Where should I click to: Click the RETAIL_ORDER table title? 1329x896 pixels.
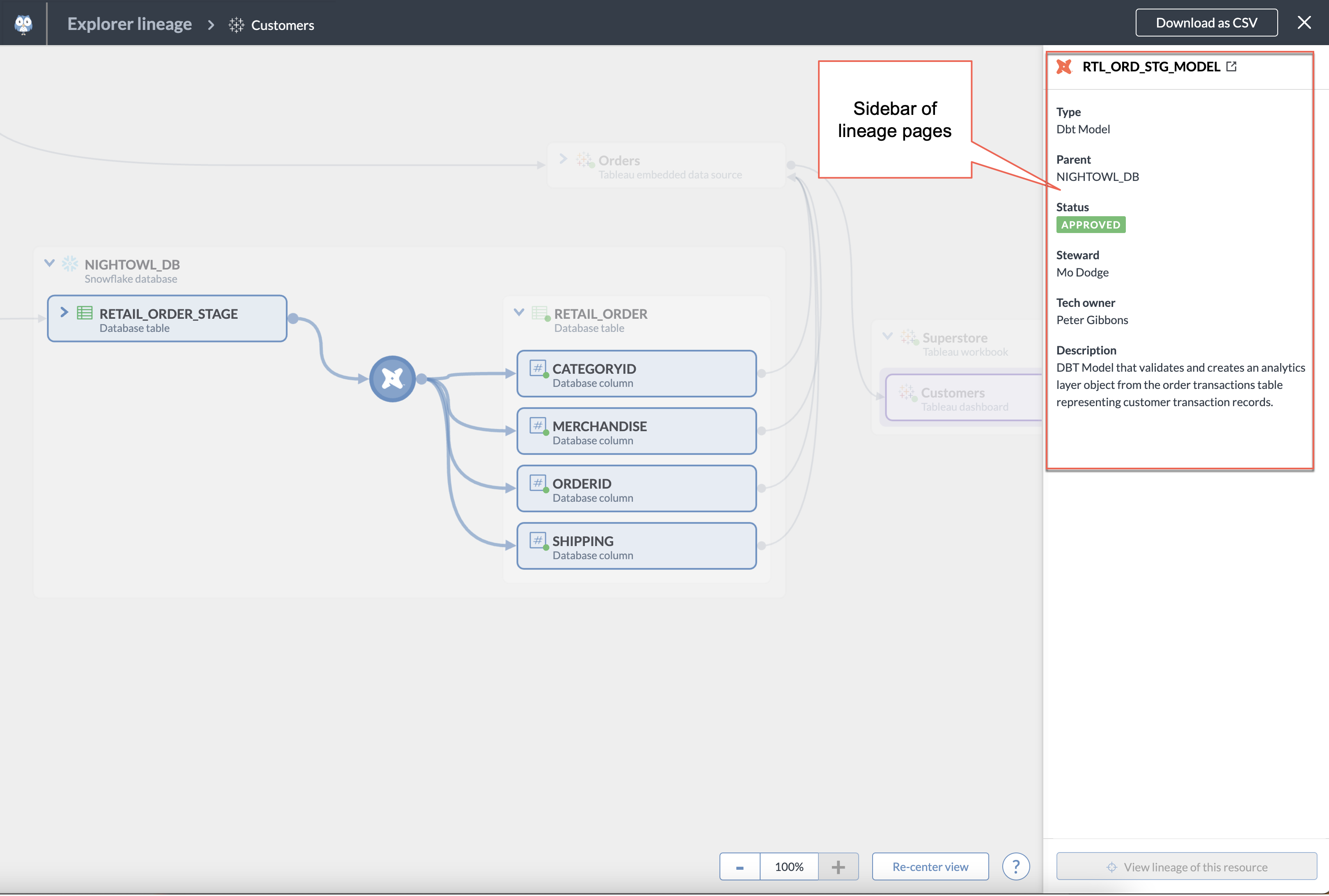[x=601, y=314]
